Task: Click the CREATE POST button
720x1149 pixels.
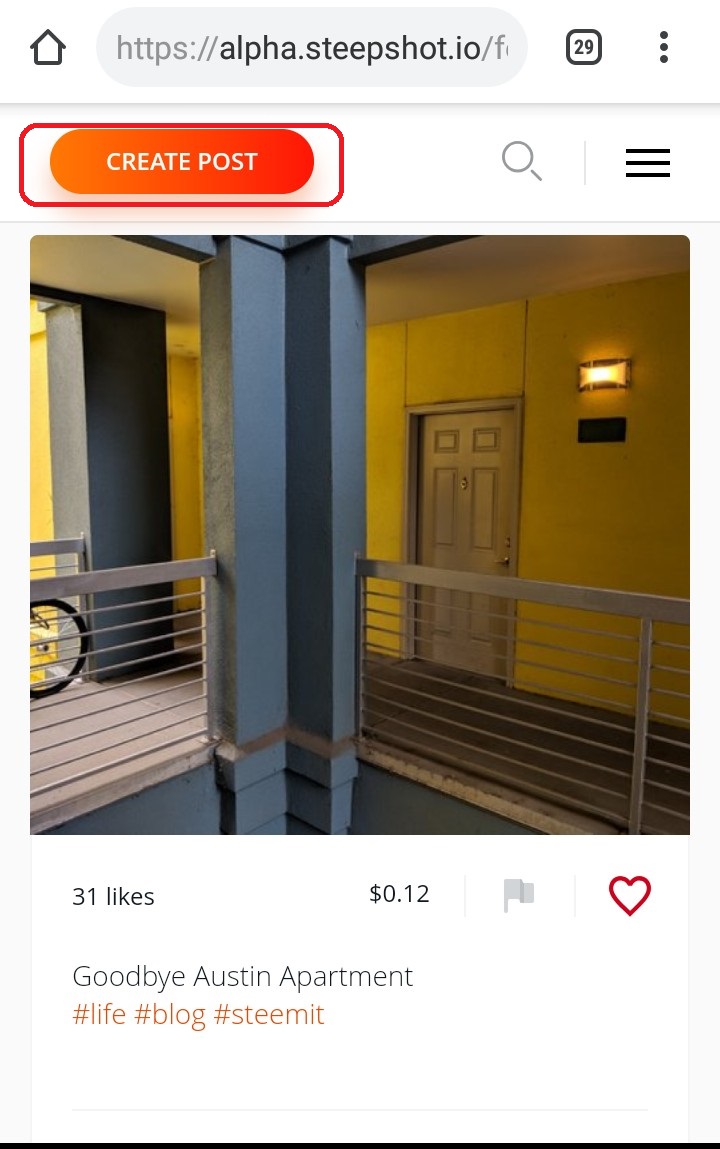Action: pos(182,162)
